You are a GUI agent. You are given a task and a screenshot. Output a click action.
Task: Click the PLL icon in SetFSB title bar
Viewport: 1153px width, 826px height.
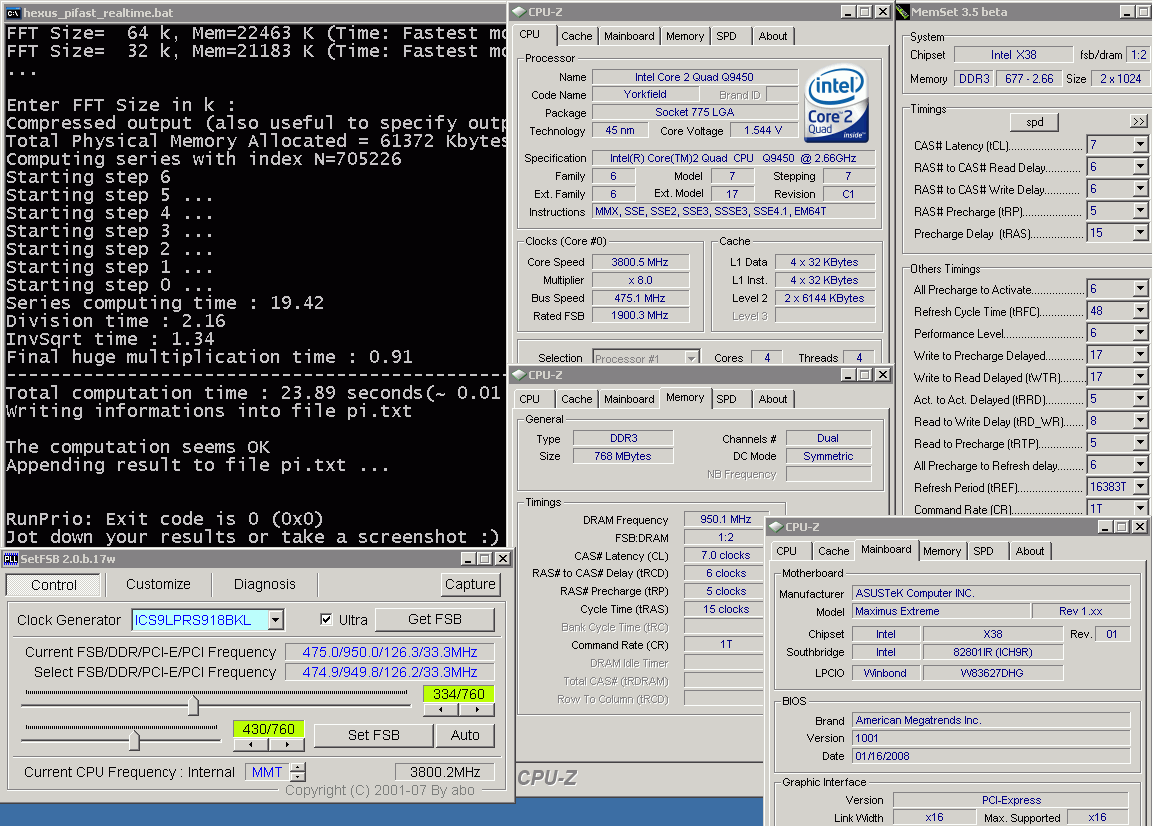point(10,559)
